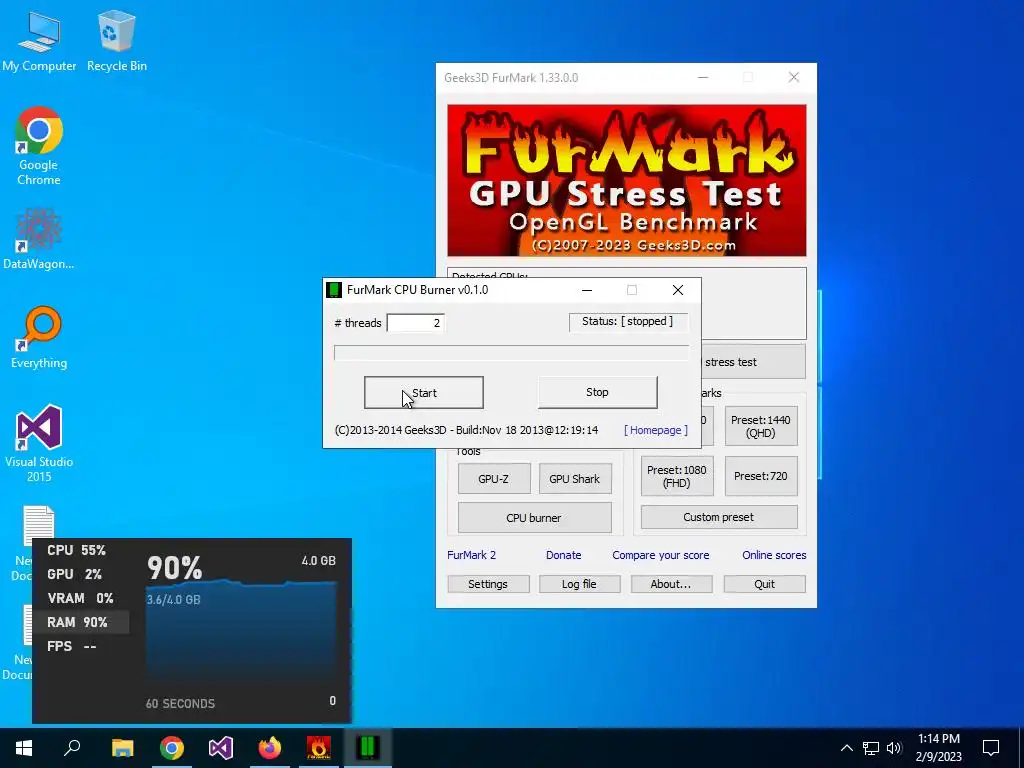Minimize the CPU Burner window
Viewport: 1024px width, 768px height.
point(587,290)
